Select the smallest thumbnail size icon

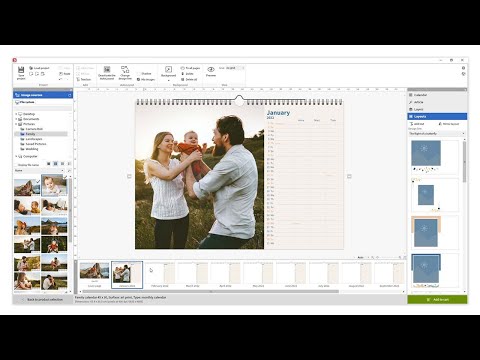(49, 164)
